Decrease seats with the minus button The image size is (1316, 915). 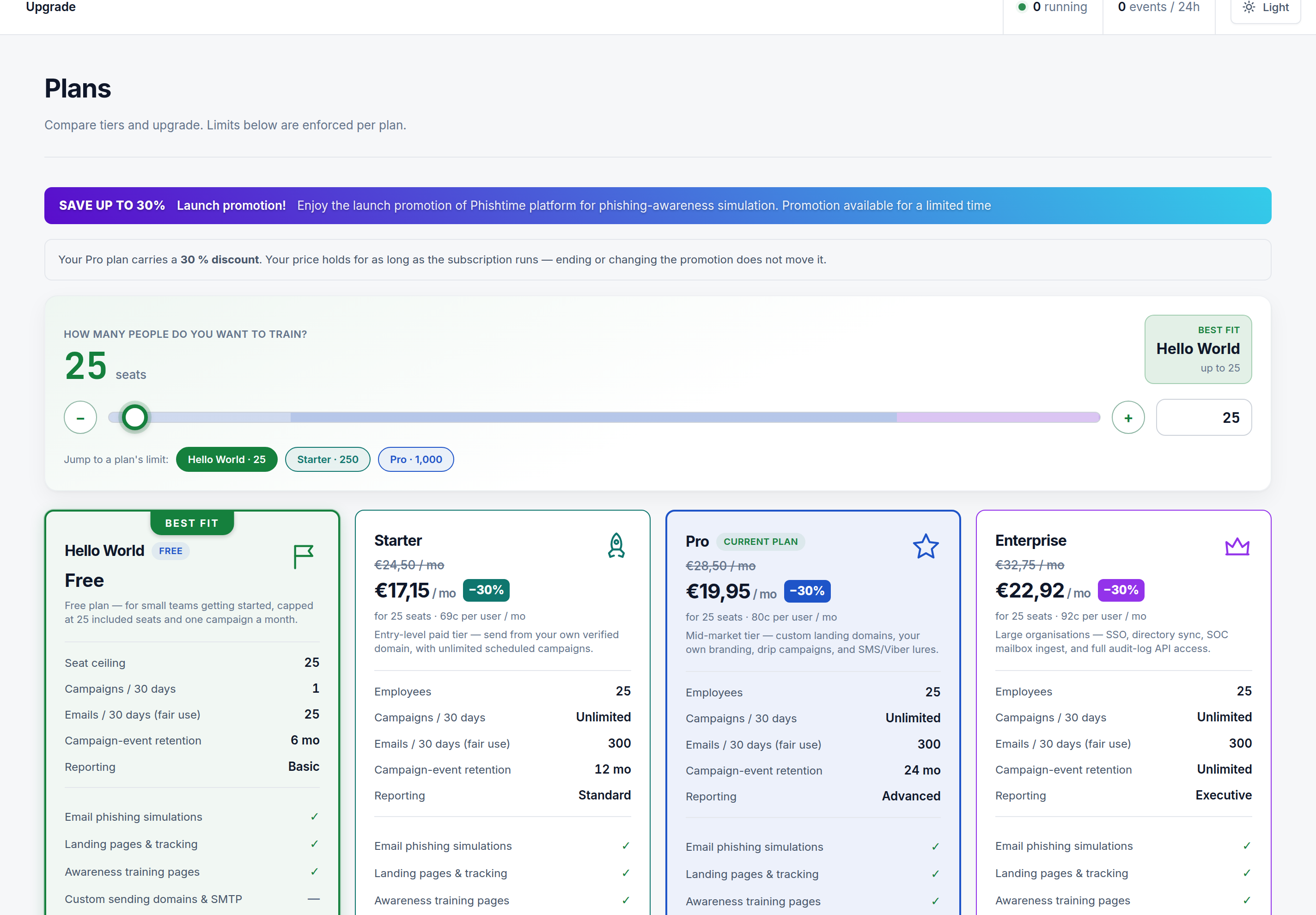tap(80, 417)
